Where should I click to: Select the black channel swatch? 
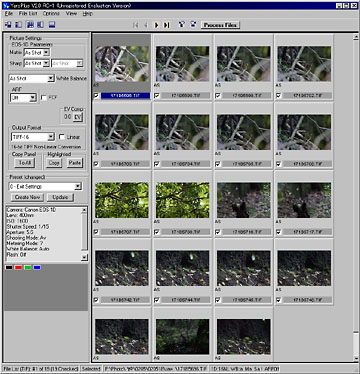click(x=9, y=267)
